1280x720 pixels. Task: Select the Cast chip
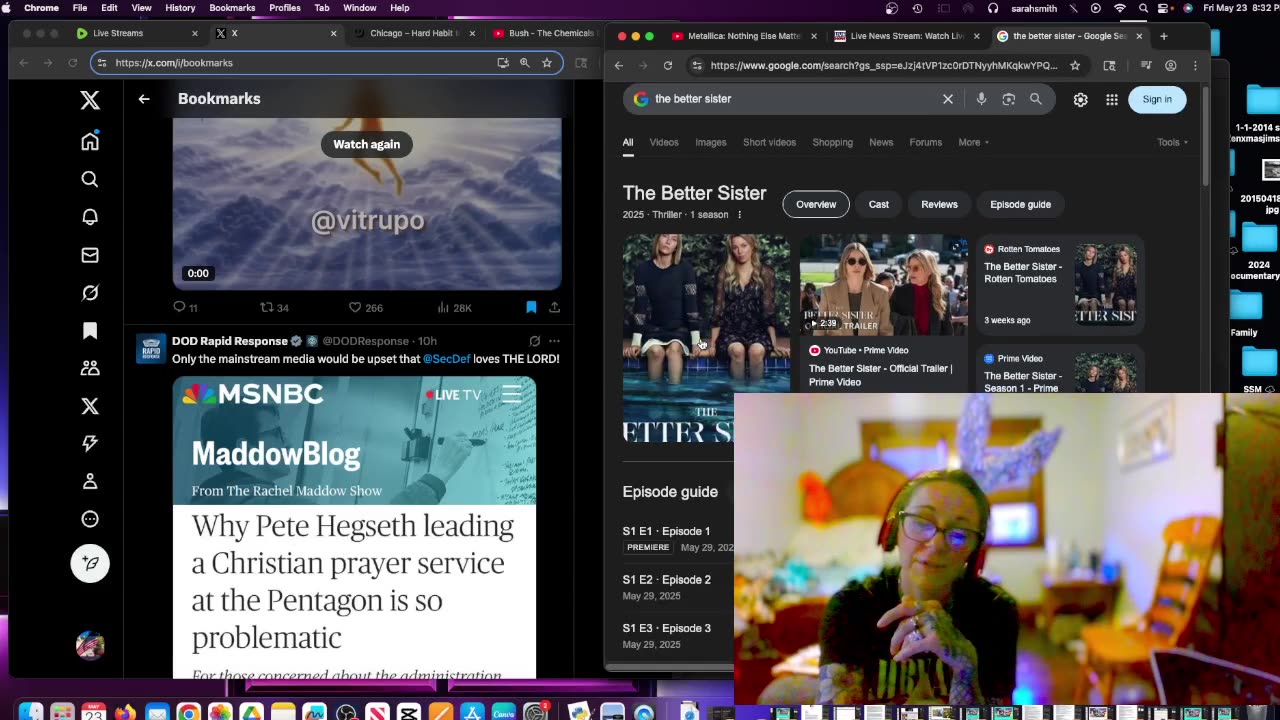pos(879,204)
